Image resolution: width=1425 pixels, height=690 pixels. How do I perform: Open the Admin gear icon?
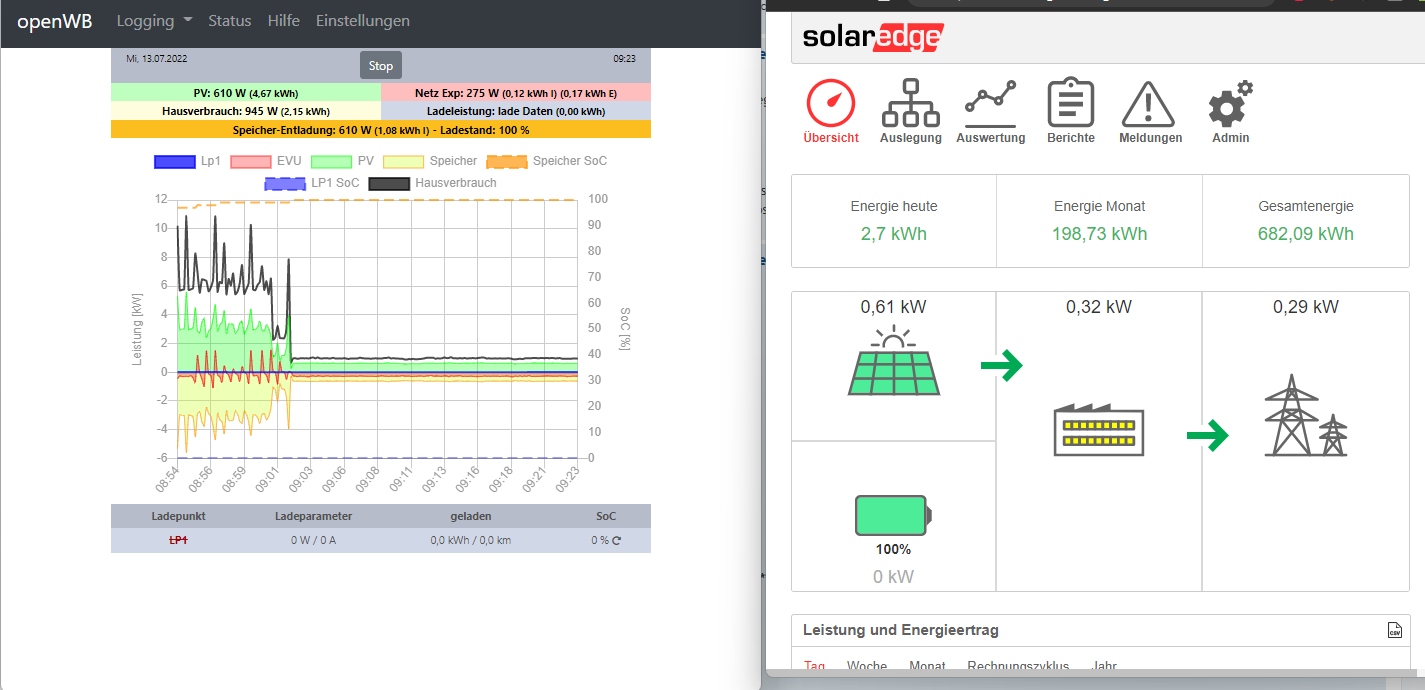point(1230,103)
